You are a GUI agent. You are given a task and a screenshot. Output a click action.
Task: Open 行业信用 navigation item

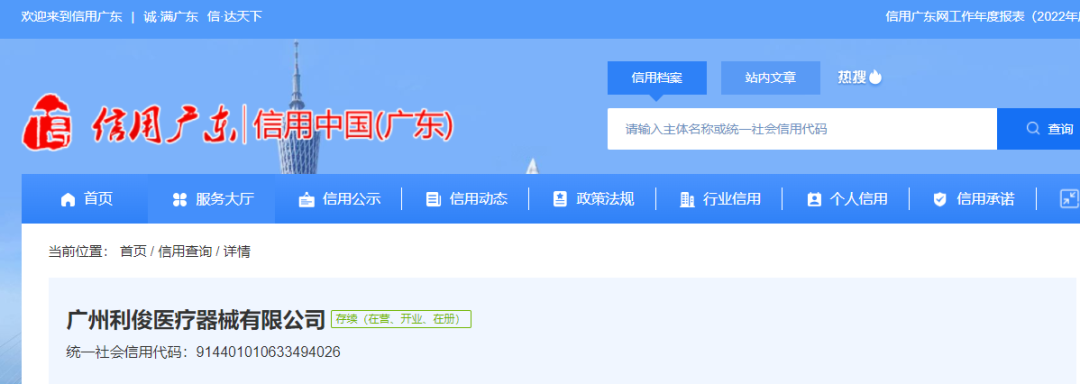[720, 199]
